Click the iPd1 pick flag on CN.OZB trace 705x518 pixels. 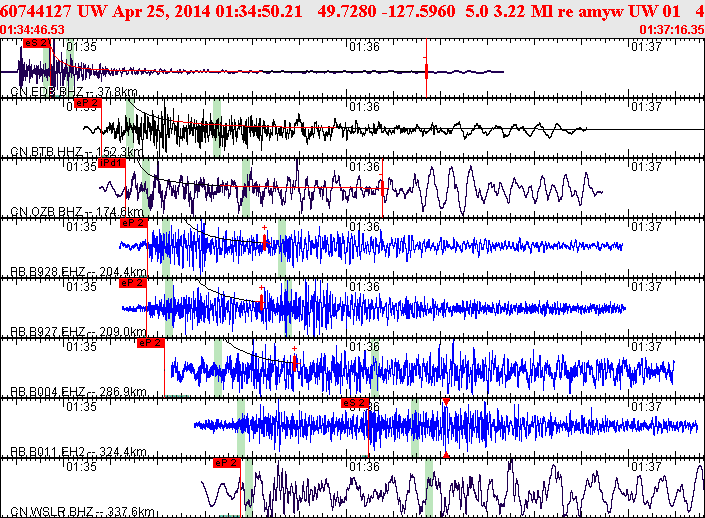point(112,163)
